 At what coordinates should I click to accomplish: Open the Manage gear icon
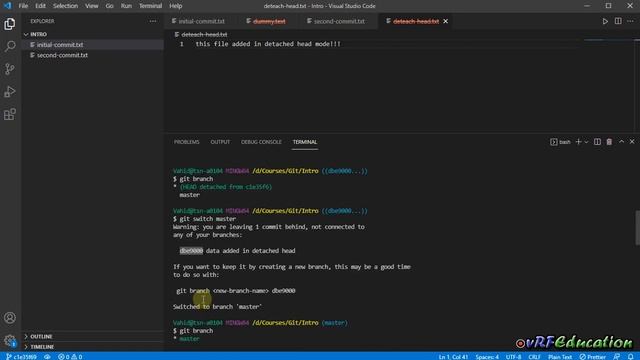click(10, 340)
